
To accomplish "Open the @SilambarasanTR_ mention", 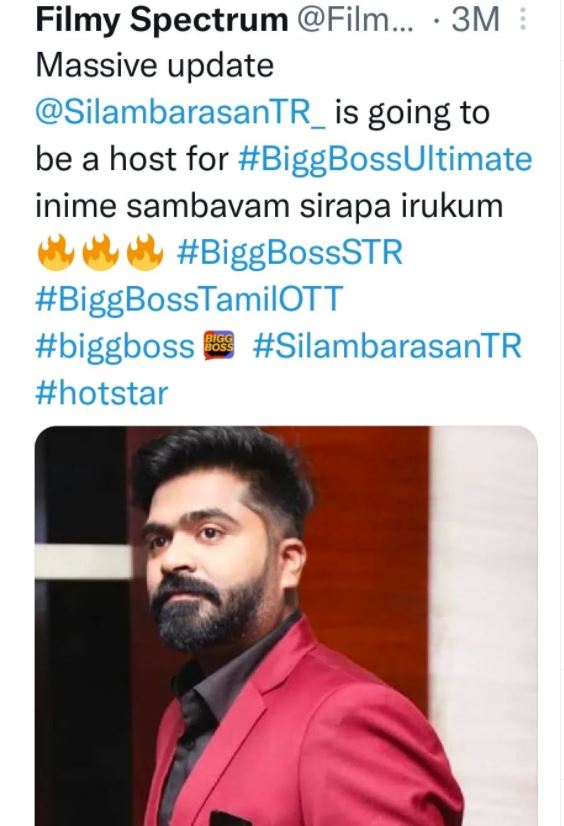I will [181, 112].
